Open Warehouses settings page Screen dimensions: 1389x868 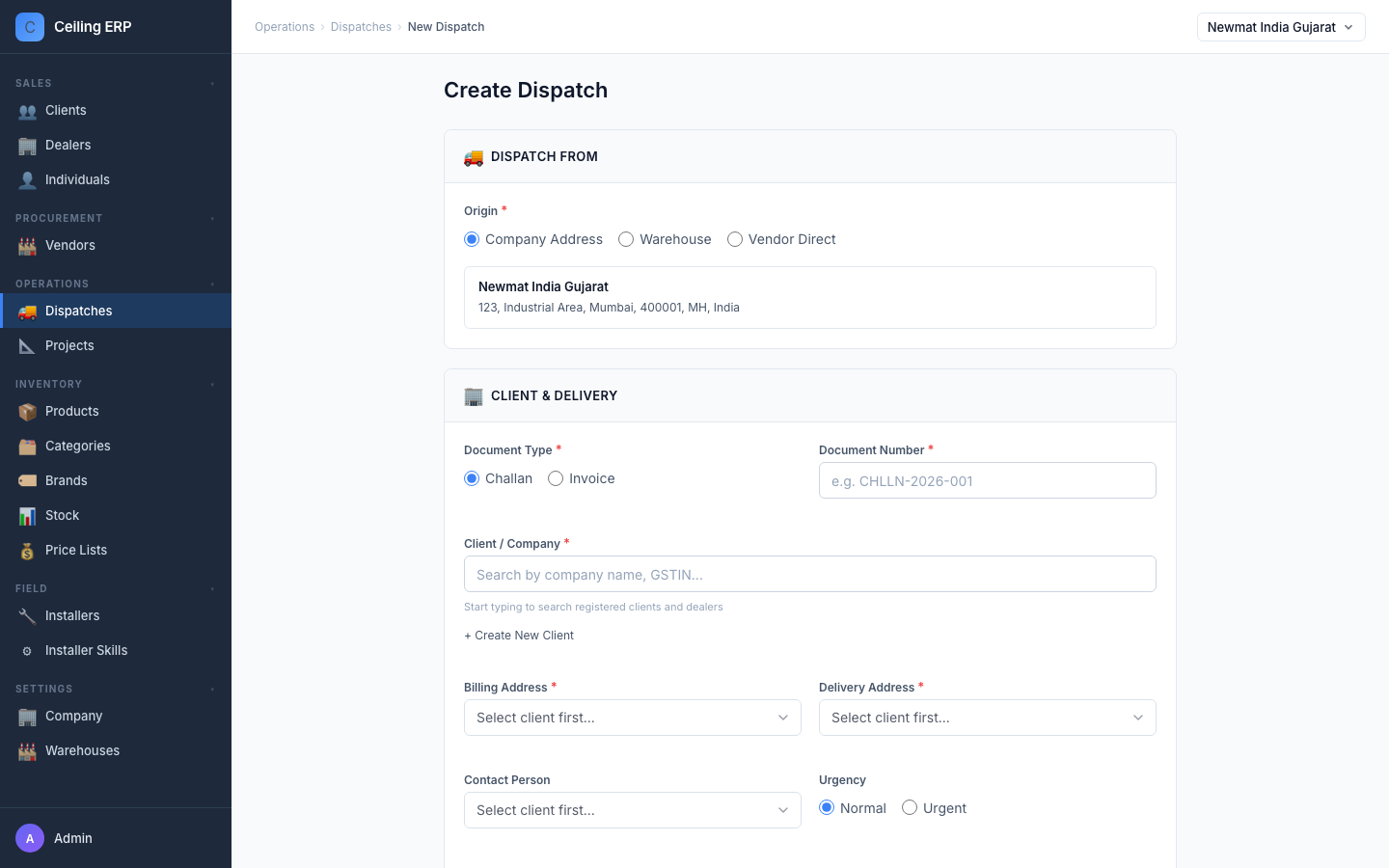pyautogui.click(x=116, y=750)
